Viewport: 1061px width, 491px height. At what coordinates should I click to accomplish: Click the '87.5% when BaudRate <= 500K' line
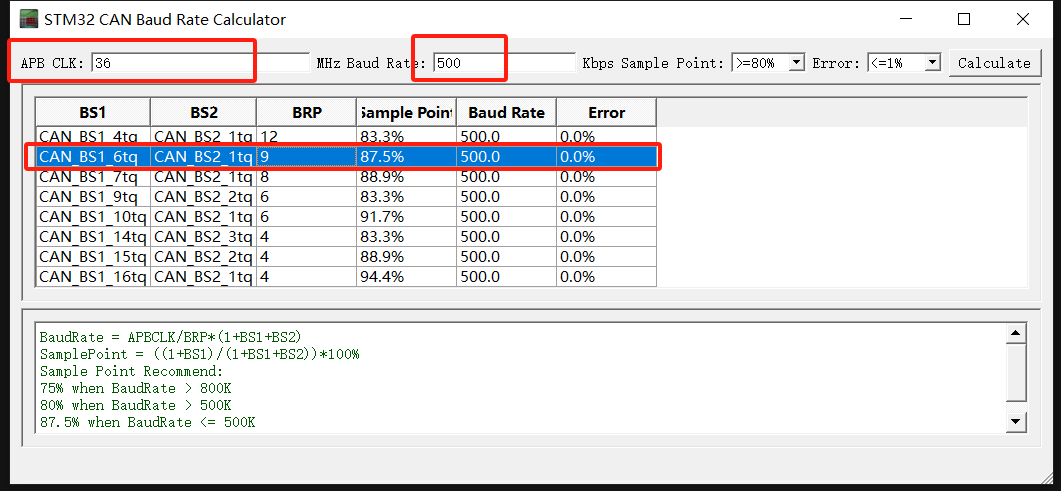tap(148, 423)
